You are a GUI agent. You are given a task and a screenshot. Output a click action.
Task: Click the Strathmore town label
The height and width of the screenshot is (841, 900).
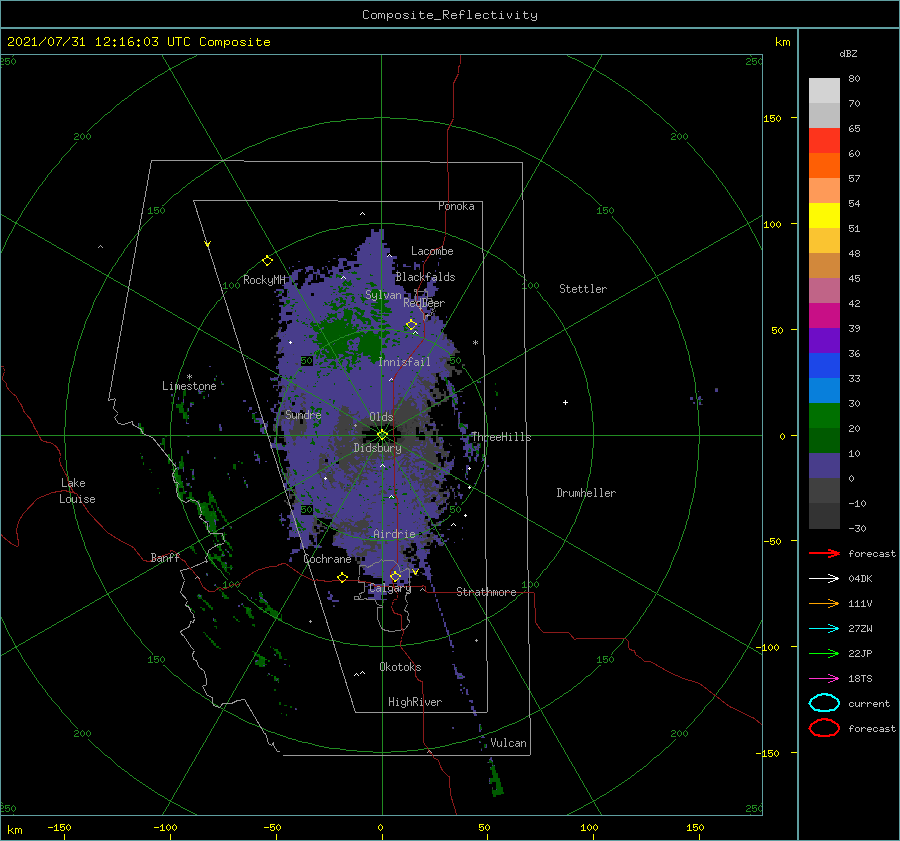click(x=486, y=592)
